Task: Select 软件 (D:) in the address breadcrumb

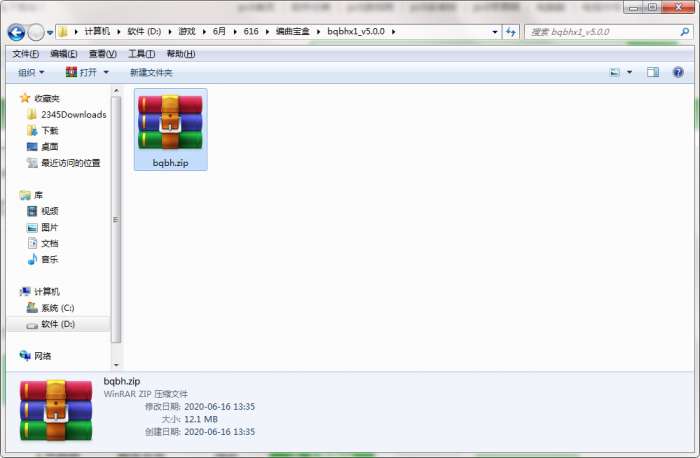Action: pyautogui.click(x=144, y=32)
